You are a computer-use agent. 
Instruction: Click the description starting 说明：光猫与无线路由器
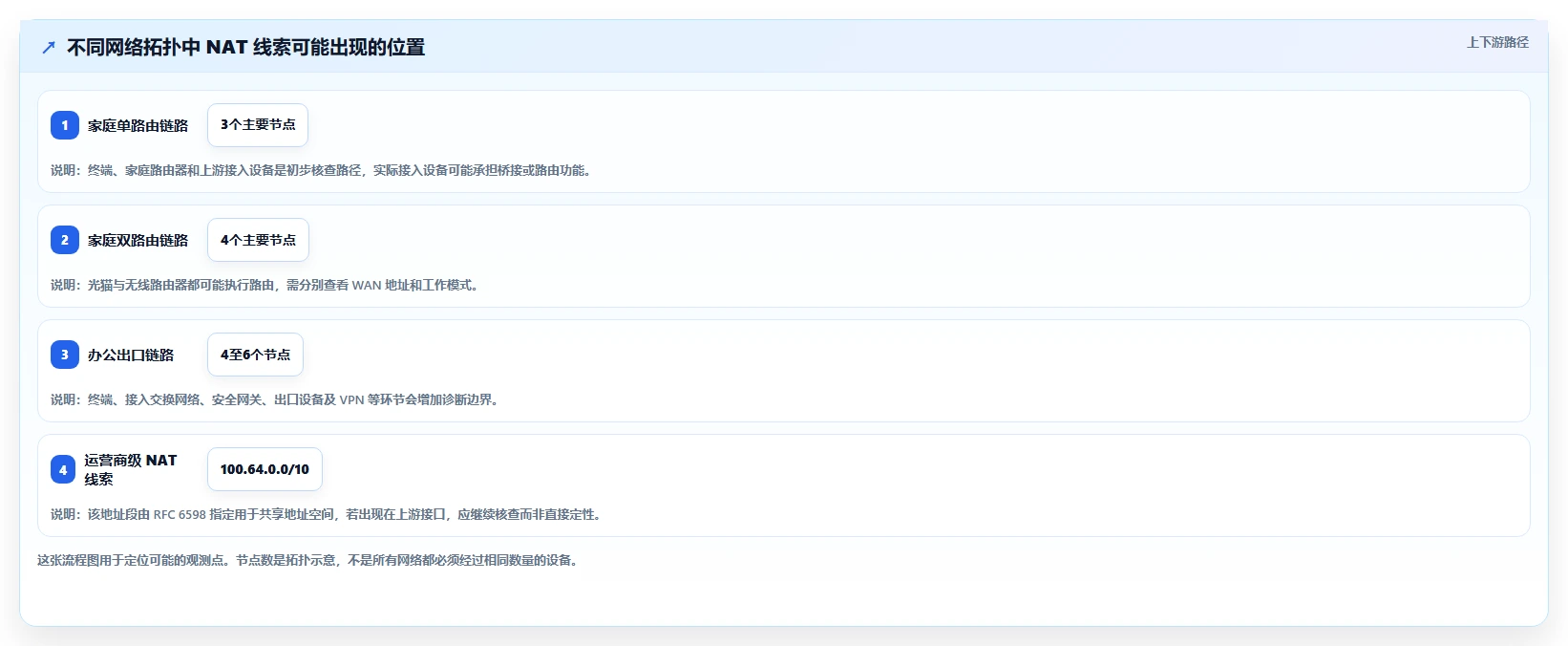[265, 285]
